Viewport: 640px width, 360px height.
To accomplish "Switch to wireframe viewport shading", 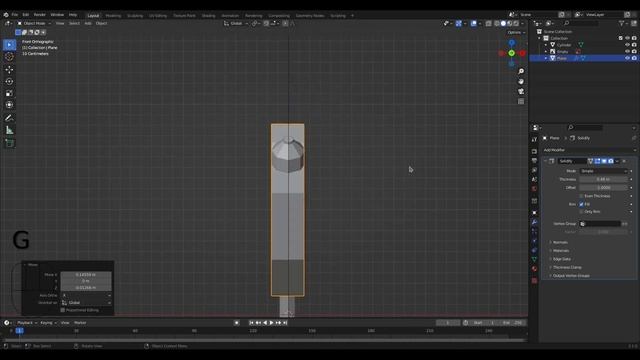I will tap(497, 24).
